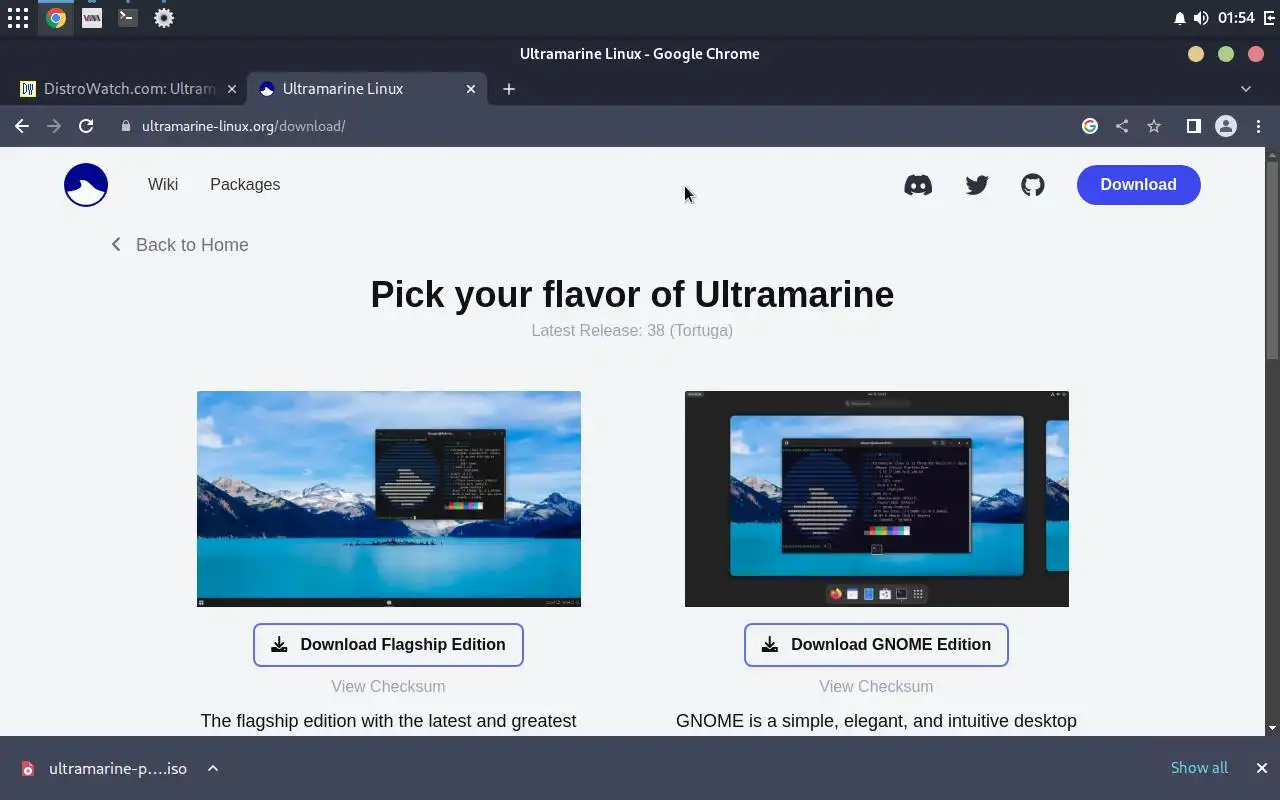Click 'Latest Release: 38 (Tortuga)' text

632,330
